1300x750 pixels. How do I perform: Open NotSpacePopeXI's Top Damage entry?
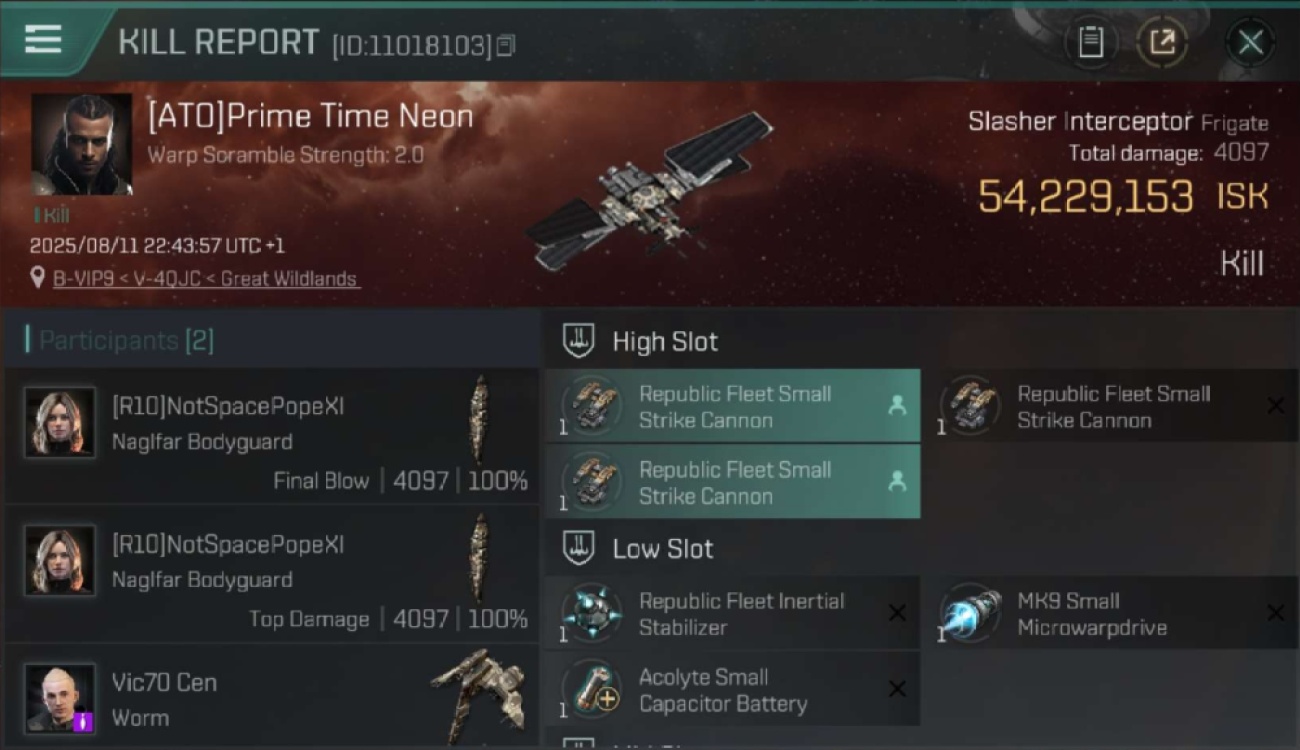pyautogui.click(x=272, y=574)
